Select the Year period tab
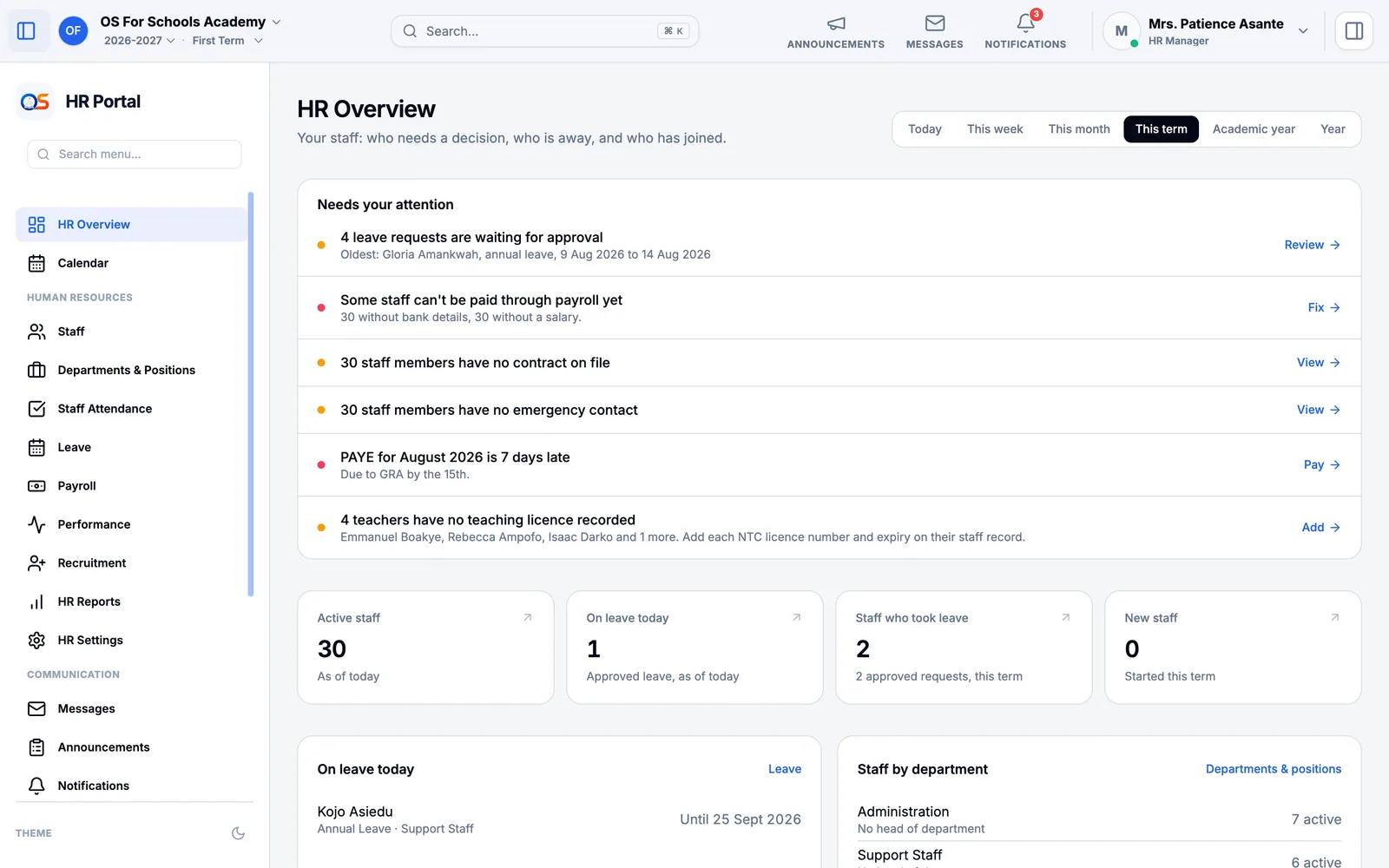The image size is (1389, 868). pyautogui.click(x=1333, y=129)
